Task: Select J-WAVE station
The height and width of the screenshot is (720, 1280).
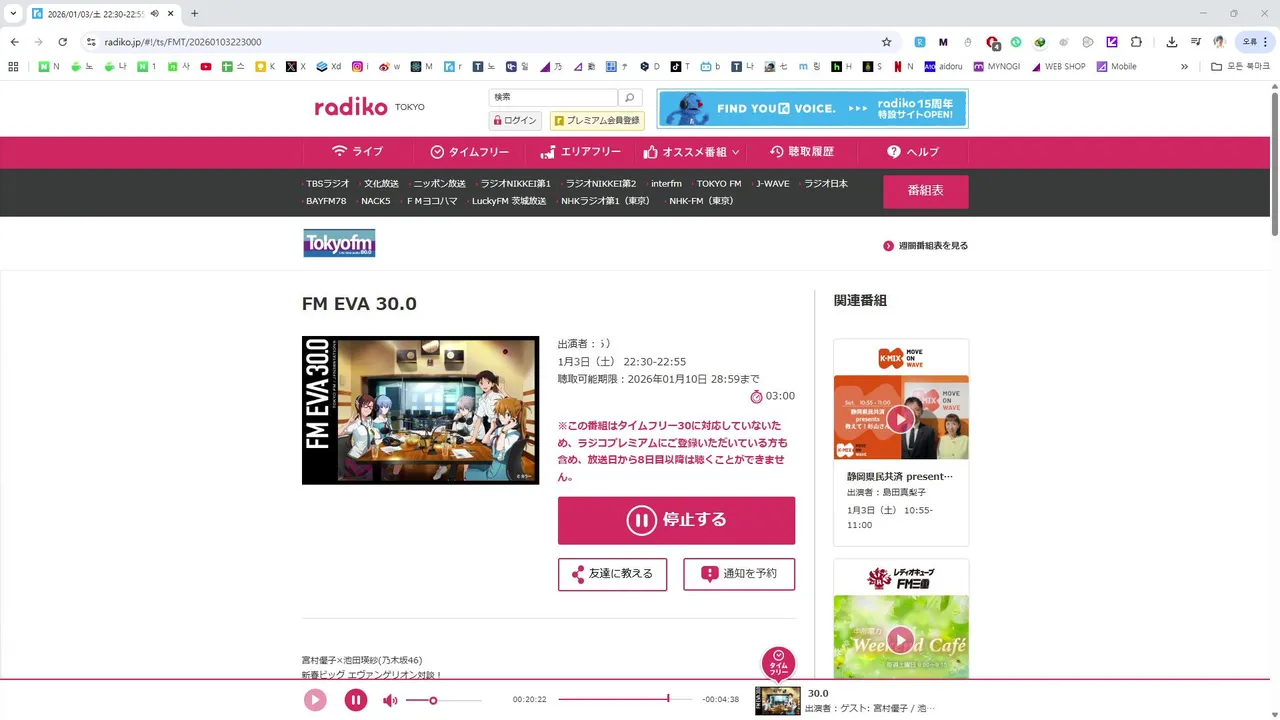Action: click(x=772, y=184)
